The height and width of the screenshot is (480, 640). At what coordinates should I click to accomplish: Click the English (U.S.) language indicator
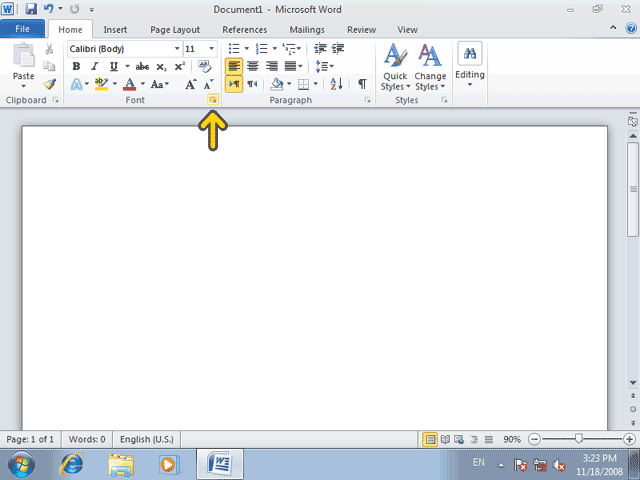pyautogui.click(x=147, y=439)
